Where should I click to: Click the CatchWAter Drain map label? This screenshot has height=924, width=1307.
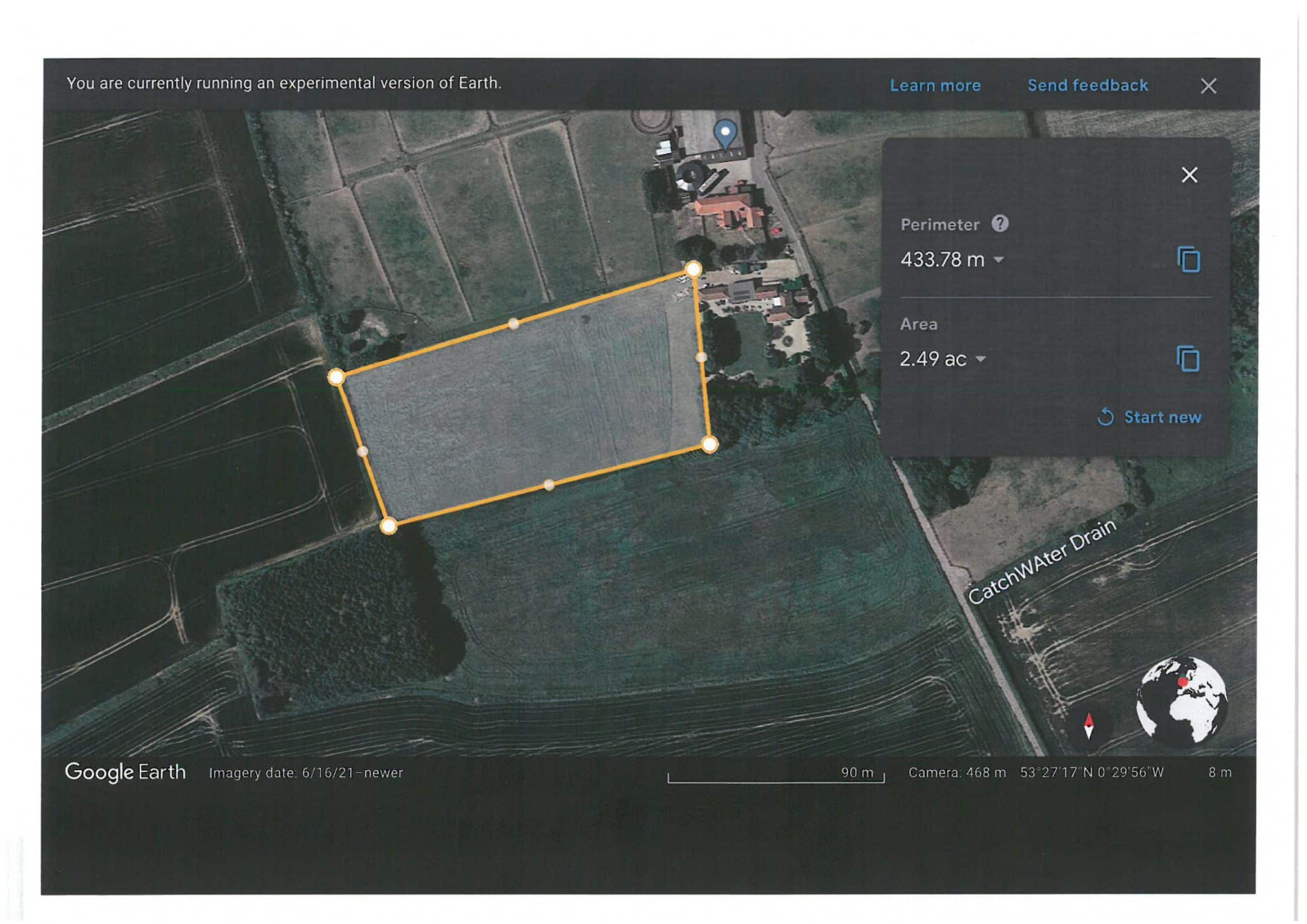[x=1042, y=561]
